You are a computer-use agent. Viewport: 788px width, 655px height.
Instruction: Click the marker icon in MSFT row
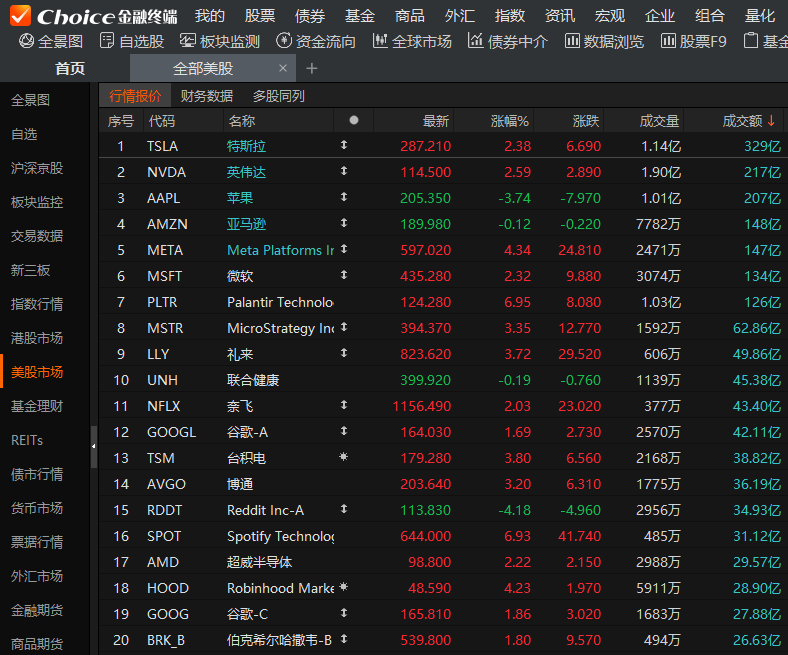pyautogui.click(x=344, y=275)
